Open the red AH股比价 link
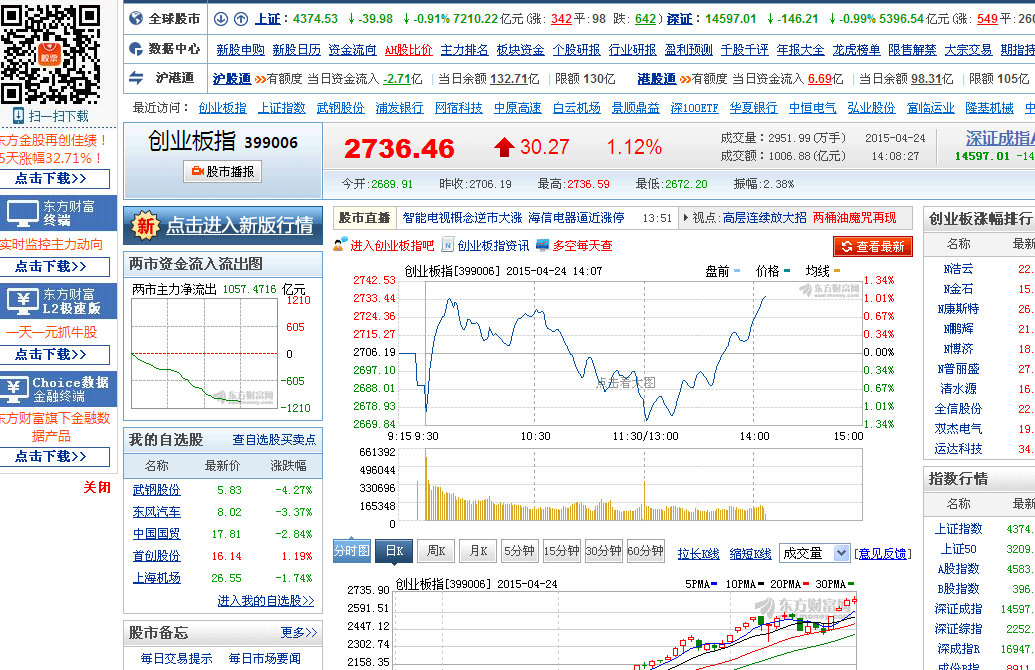 (409, 50)
